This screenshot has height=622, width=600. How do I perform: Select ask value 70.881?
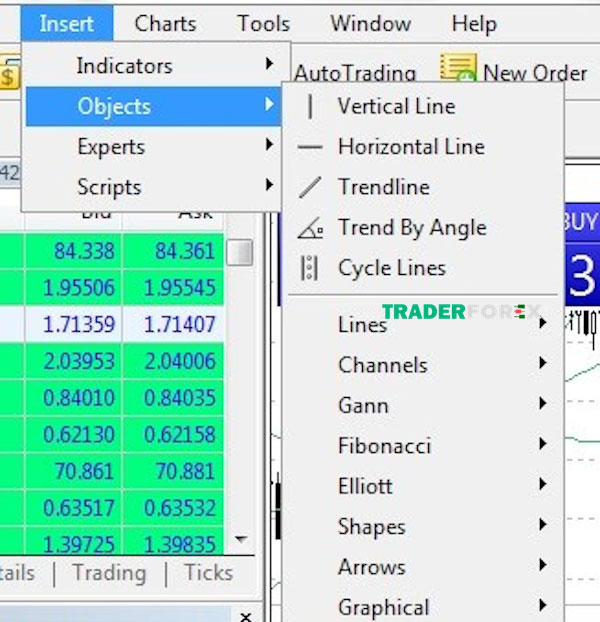[x=185, y=471]
